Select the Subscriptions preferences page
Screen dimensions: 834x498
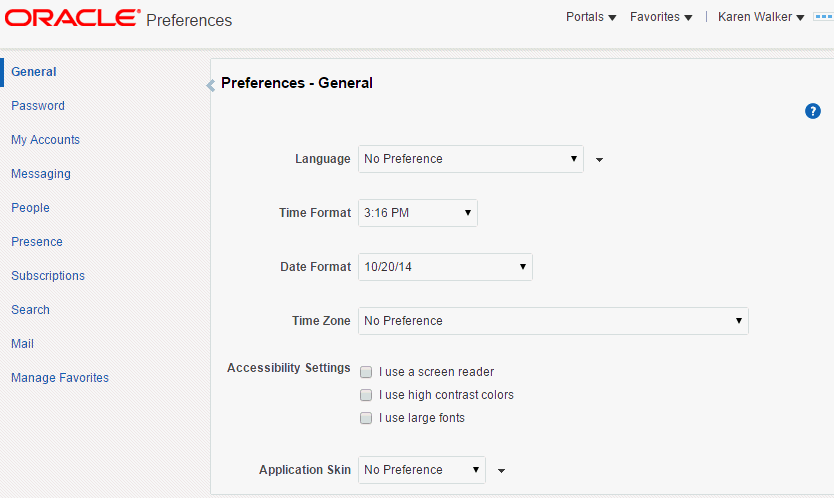(x=48, y=276)
